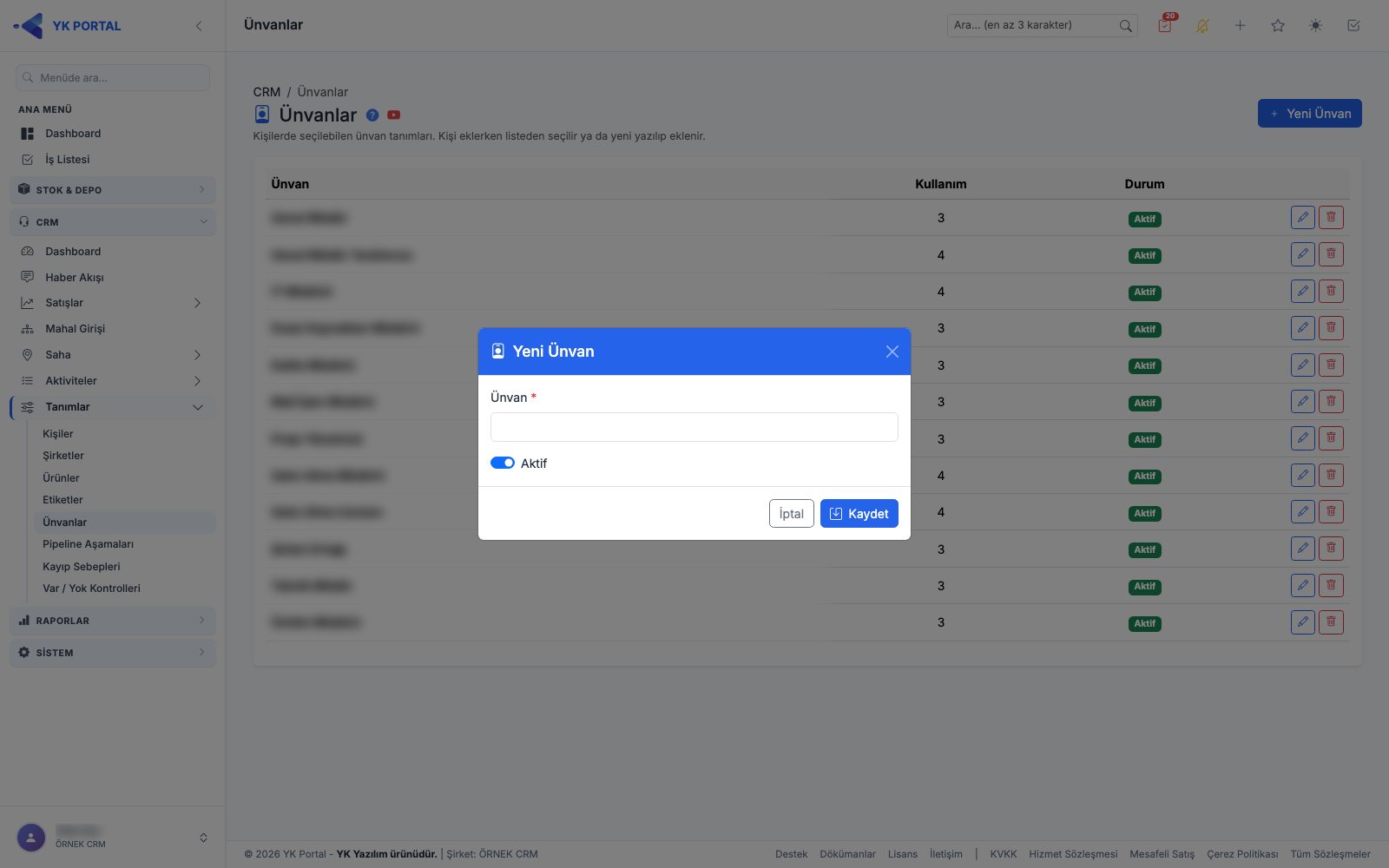Click the Kullanım column header
Viewport: 1389px width, 868px height.
pos(940,184)
